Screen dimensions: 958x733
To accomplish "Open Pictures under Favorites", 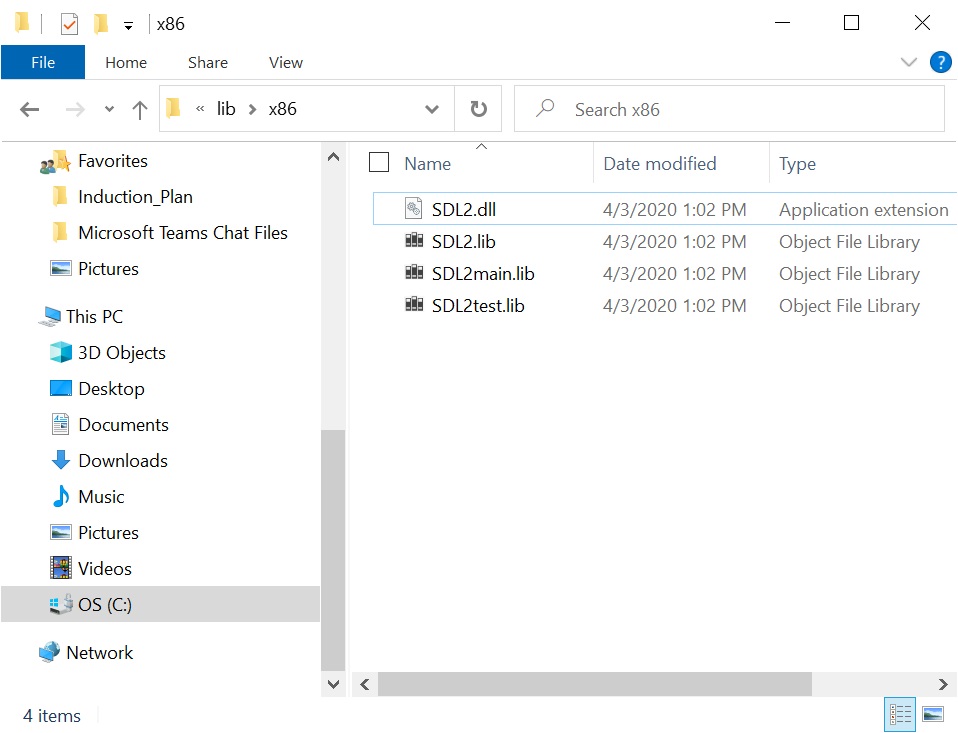I will 108,269.
